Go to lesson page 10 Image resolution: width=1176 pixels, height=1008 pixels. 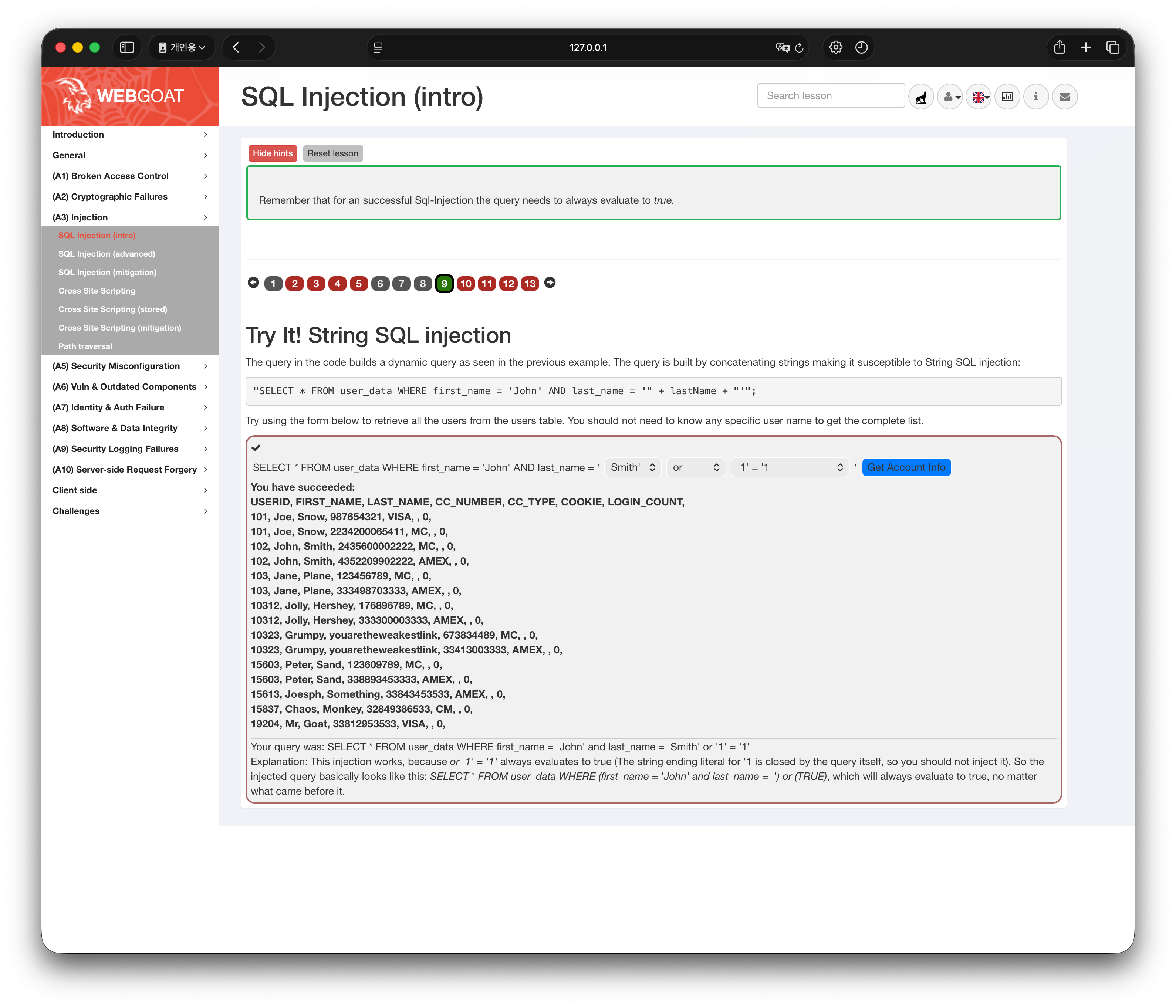465,283
